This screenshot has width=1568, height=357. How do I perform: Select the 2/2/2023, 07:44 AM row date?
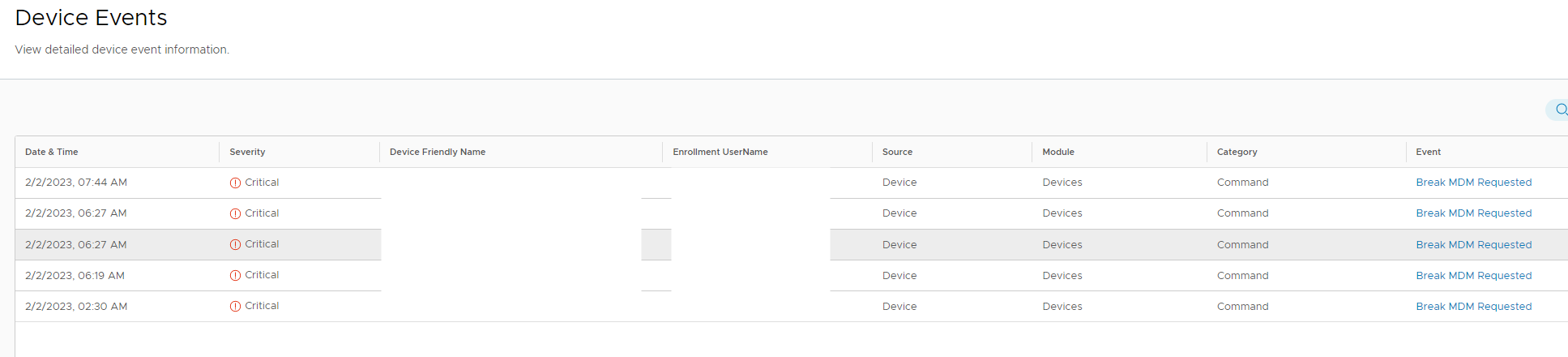[x=76, y=183]
